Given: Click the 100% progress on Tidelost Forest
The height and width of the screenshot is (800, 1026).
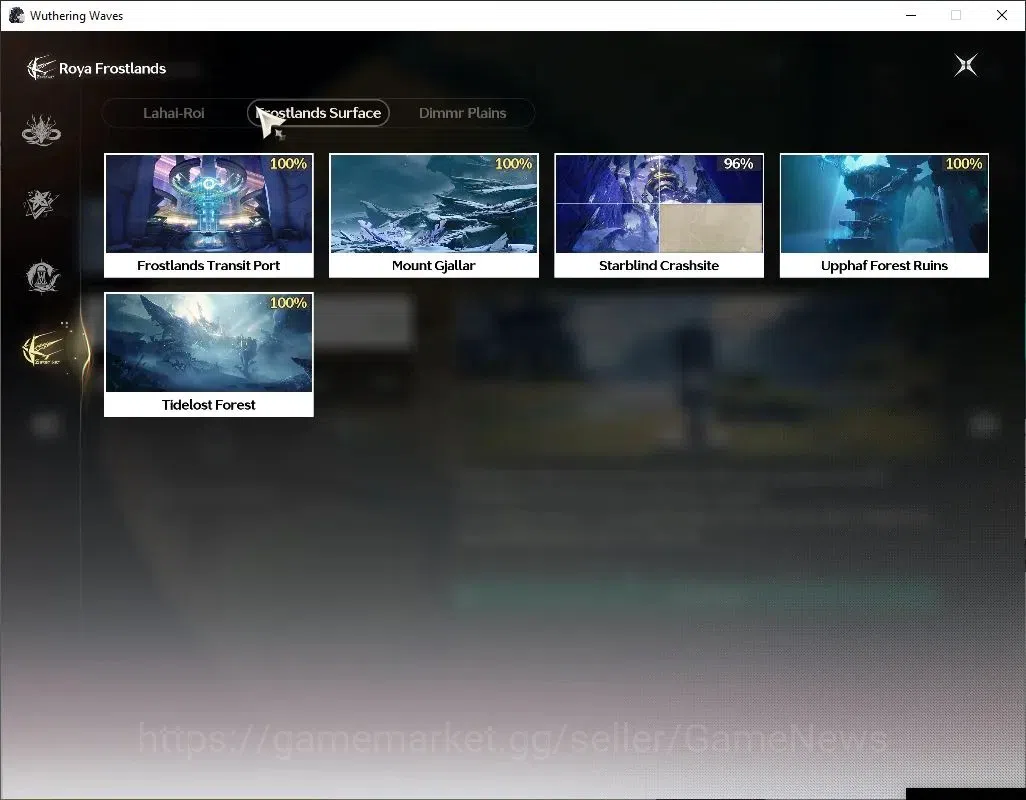Looking at the screenshot, I should pos(289,303).
